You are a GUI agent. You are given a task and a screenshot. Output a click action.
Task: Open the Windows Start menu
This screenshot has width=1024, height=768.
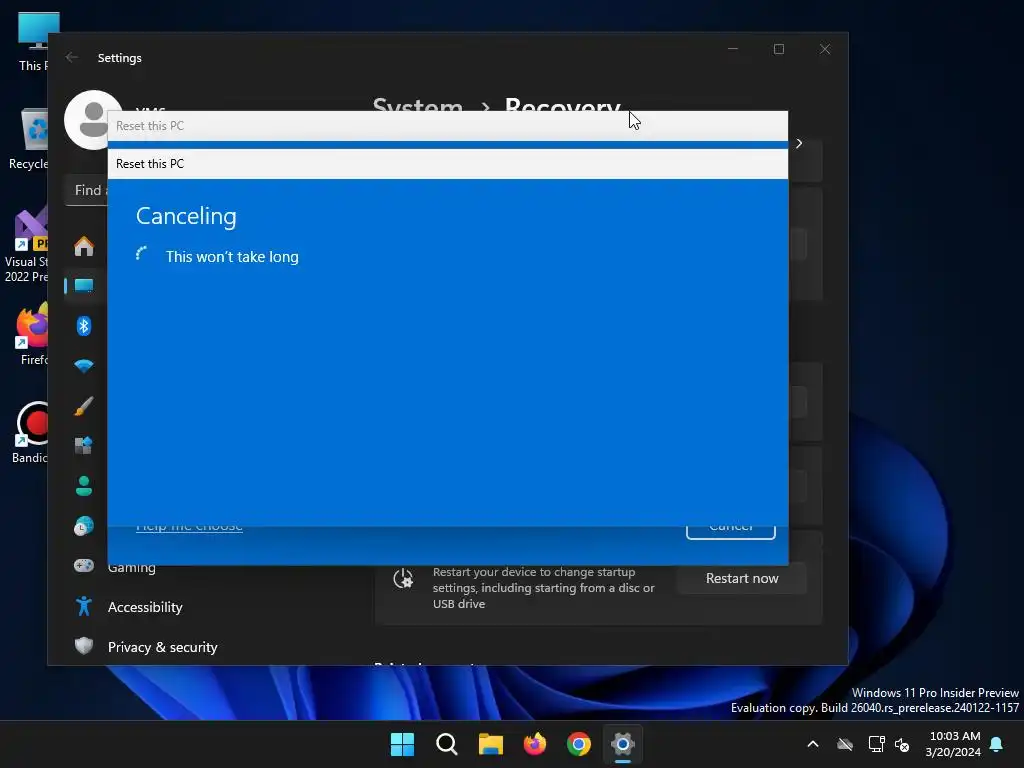coord(402,744)
